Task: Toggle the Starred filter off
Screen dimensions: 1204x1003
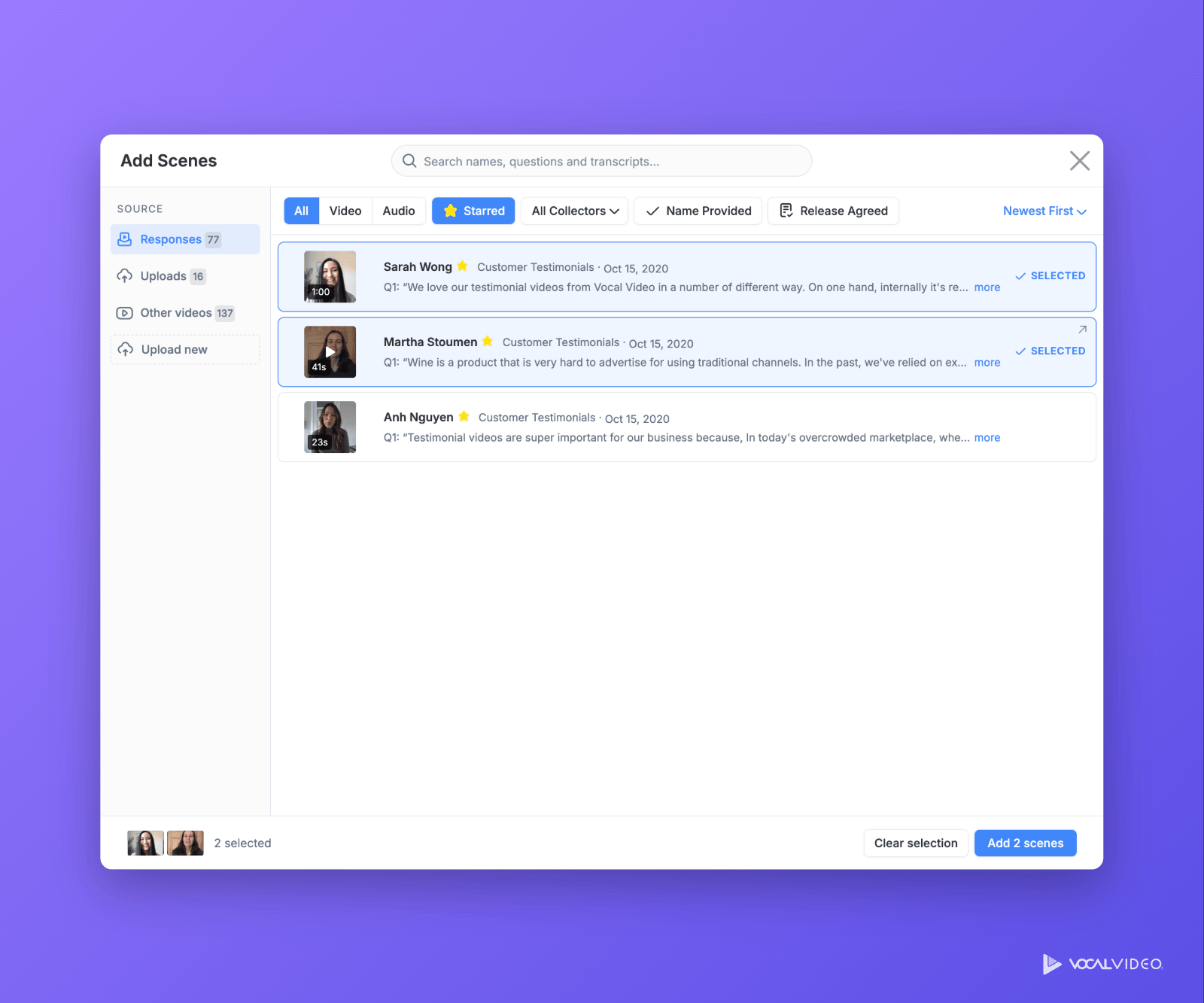Action: click(473, 211)
